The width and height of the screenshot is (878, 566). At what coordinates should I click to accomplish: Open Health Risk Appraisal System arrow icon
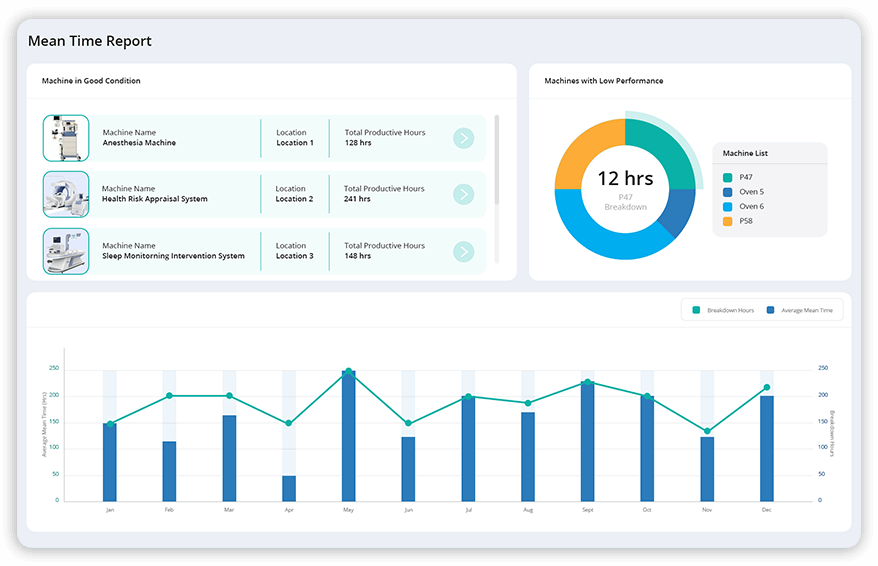tap(463, 194)
